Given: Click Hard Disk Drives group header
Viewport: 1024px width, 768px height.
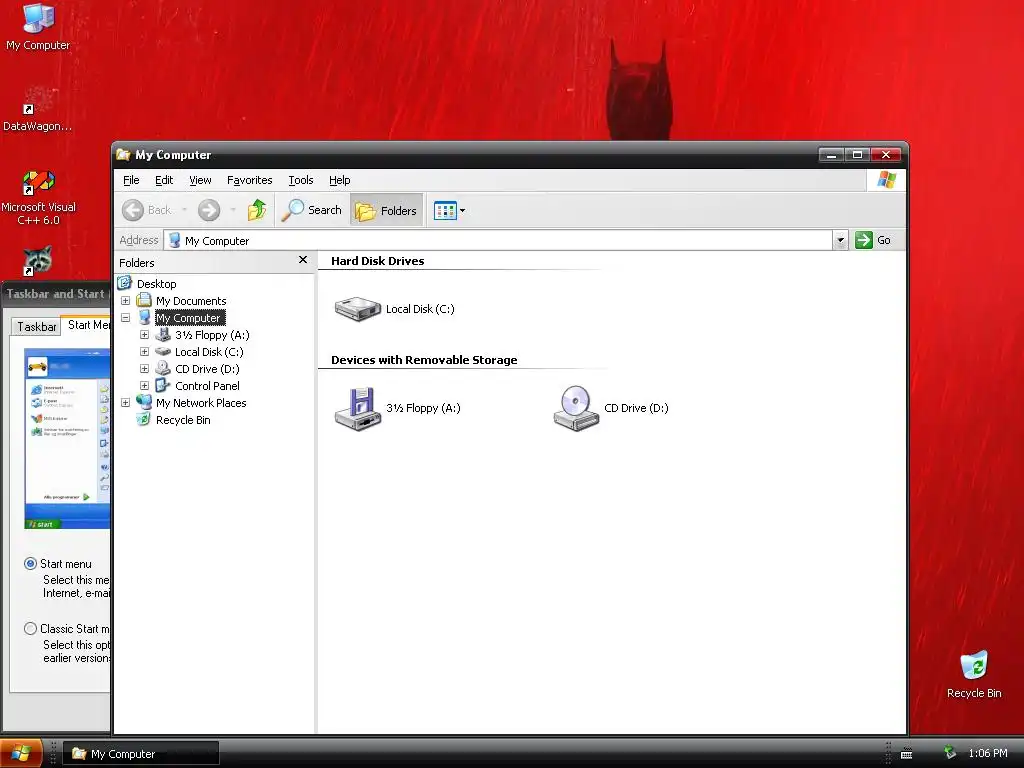Looking at the screenshot, I should (377, 261).
